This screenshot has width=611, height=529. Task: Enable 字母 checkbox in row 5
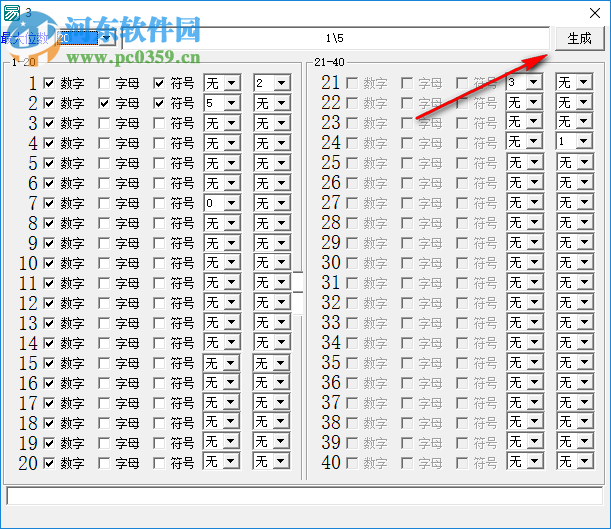(104, 163)
